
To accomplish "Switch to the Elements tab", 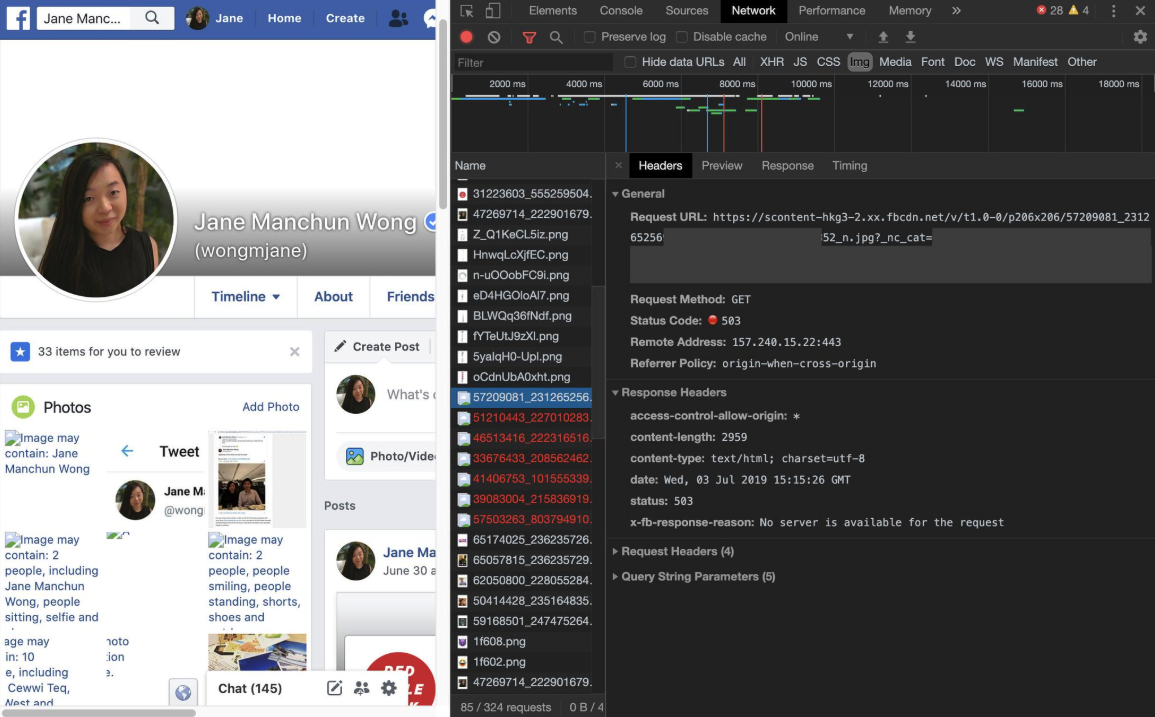I will click(552, 10).
